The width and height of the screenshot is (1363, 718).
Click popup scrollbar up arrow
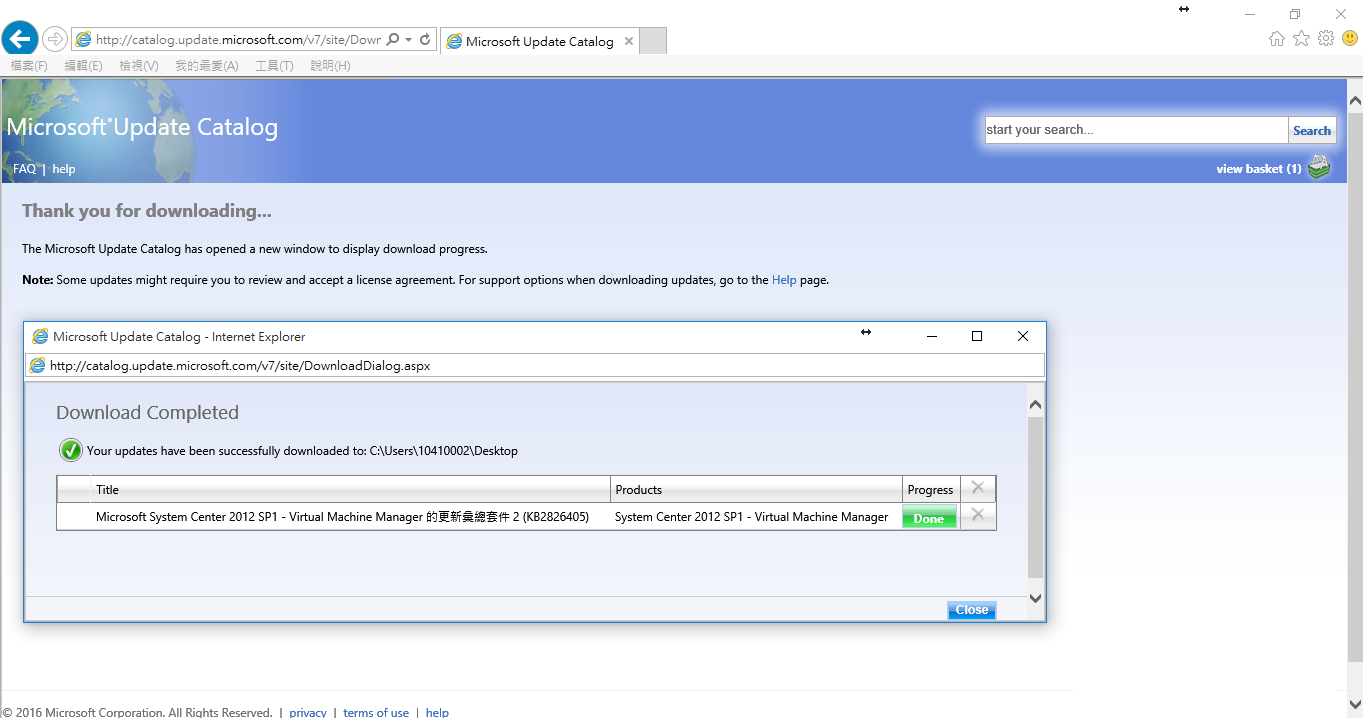tap(1035, 404)
